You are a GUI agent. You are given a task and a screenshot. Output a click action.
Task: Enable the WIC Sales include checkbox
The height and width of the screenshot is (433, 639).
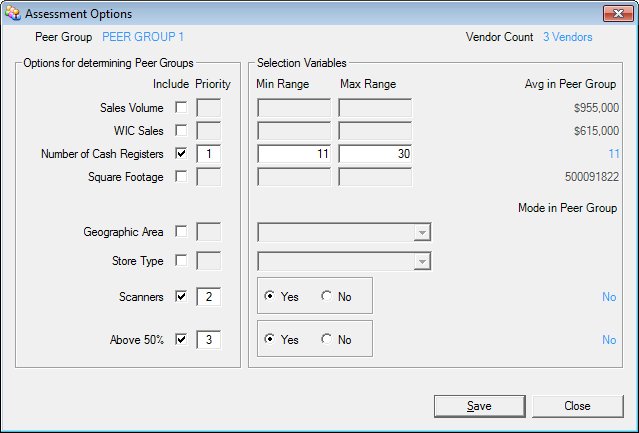[x=181, y=130]
